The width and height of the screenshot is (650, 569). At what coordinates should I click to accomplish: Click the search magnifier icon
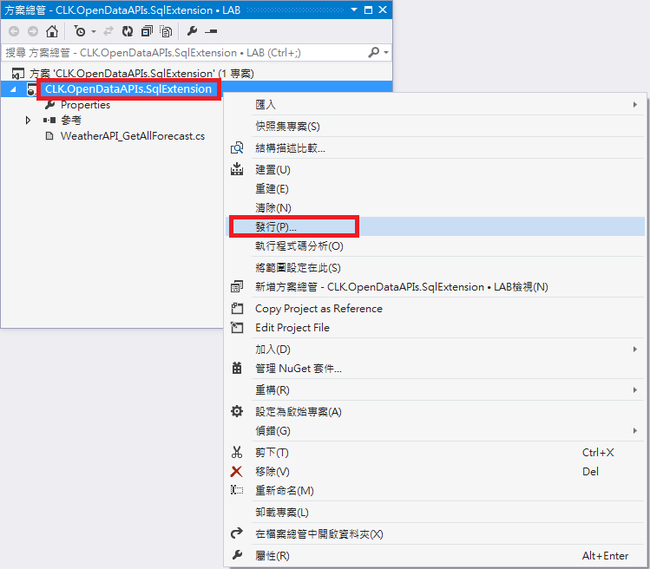click(x=374, y=52)
